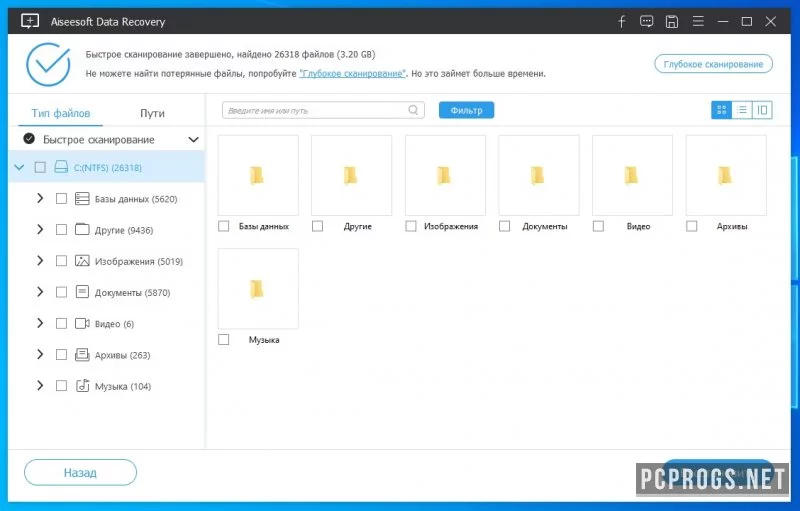800x511 pixels.
Task: Switch to Тип файлов tab
Action: tap(61, 113)
